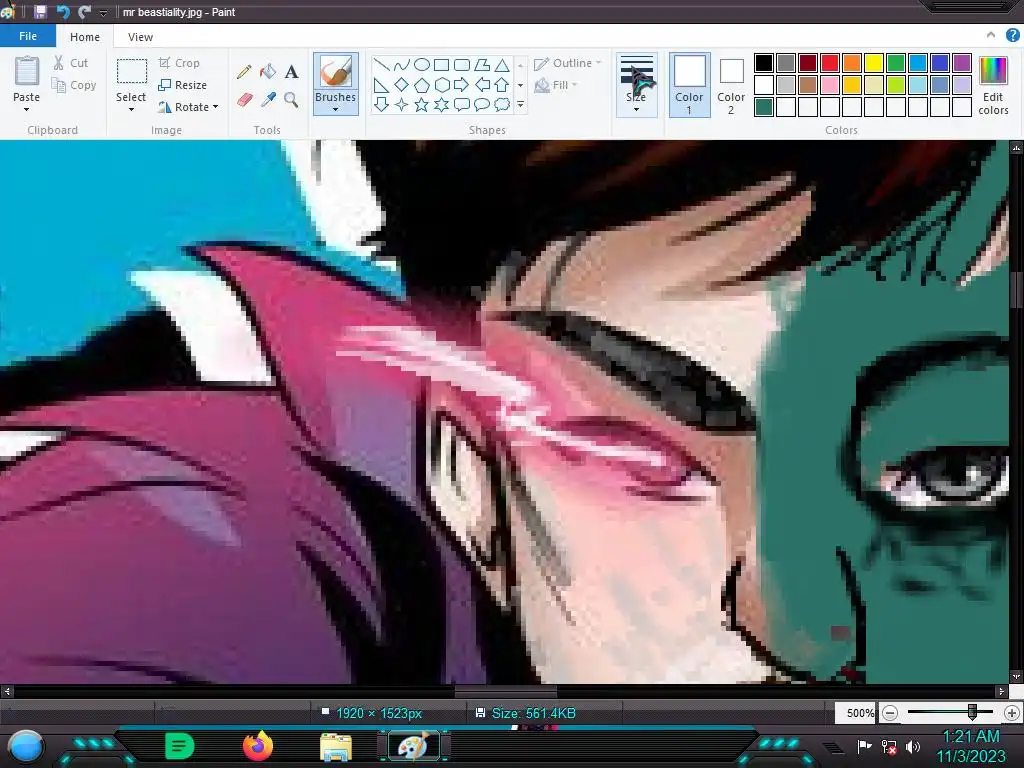Open Edit colors dialog
The image size is (1024, 768).
993,86
